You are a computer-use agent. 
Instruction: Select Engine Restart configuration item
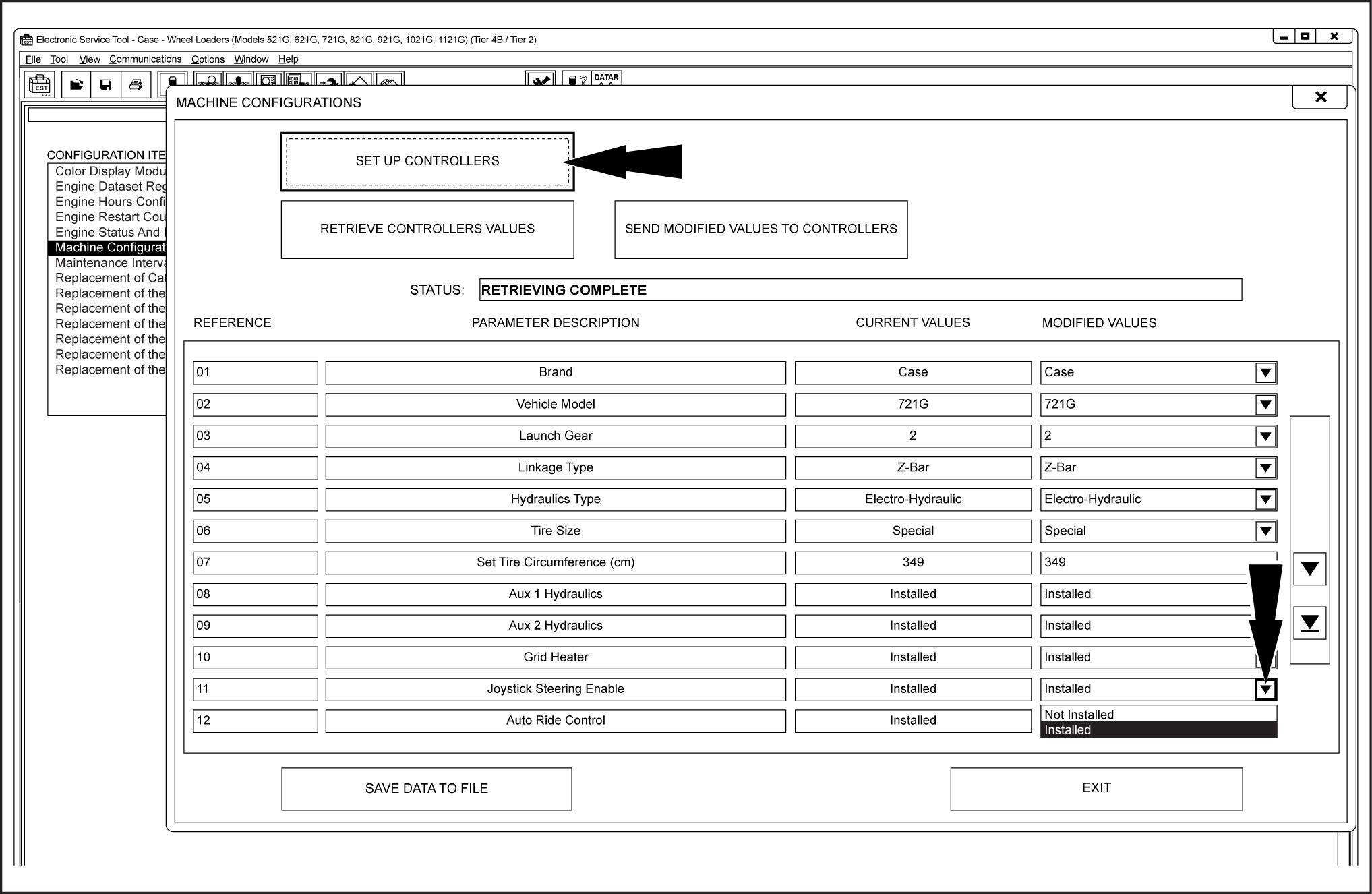(110, 217)
